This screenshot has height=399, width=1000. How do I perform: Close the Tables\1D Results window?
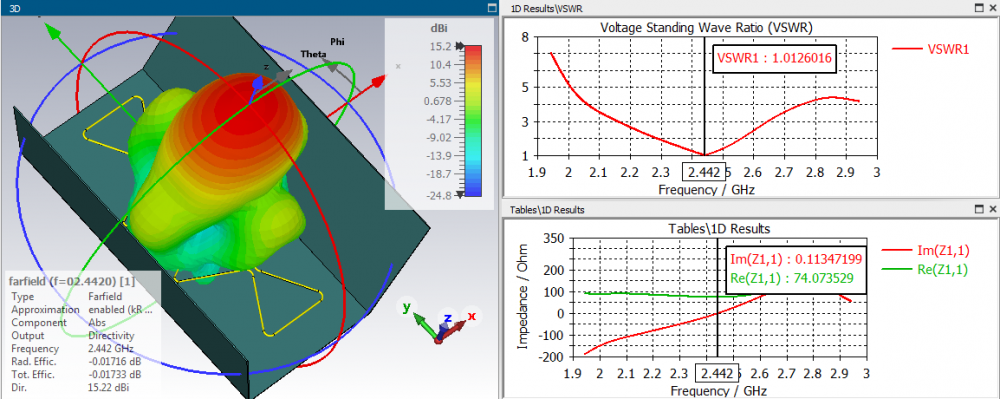(992, 209)
